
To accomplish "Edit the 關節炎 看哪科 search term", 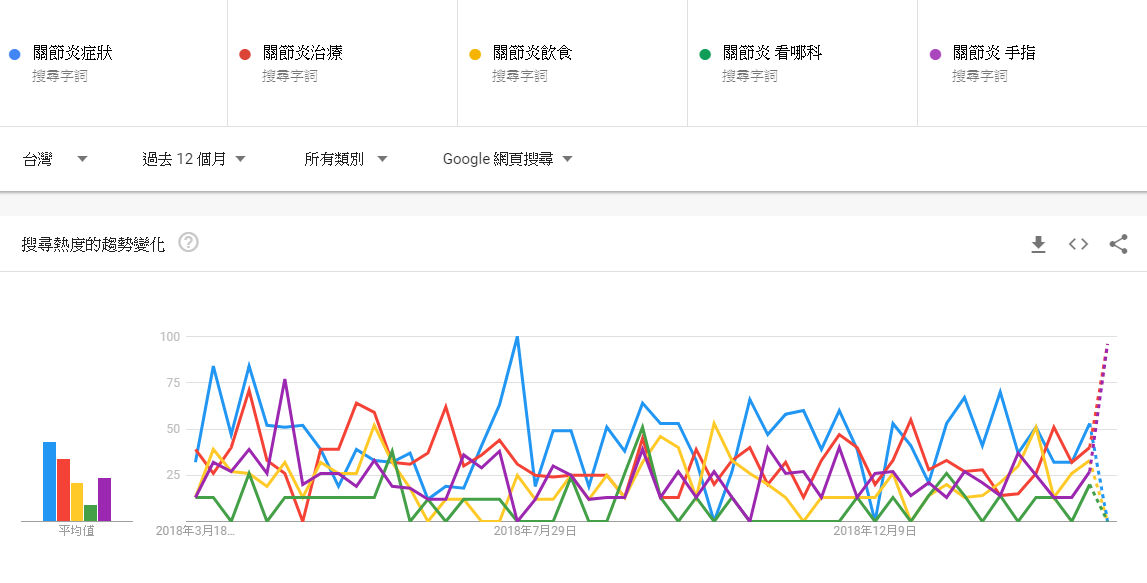I will click(772, 53).
